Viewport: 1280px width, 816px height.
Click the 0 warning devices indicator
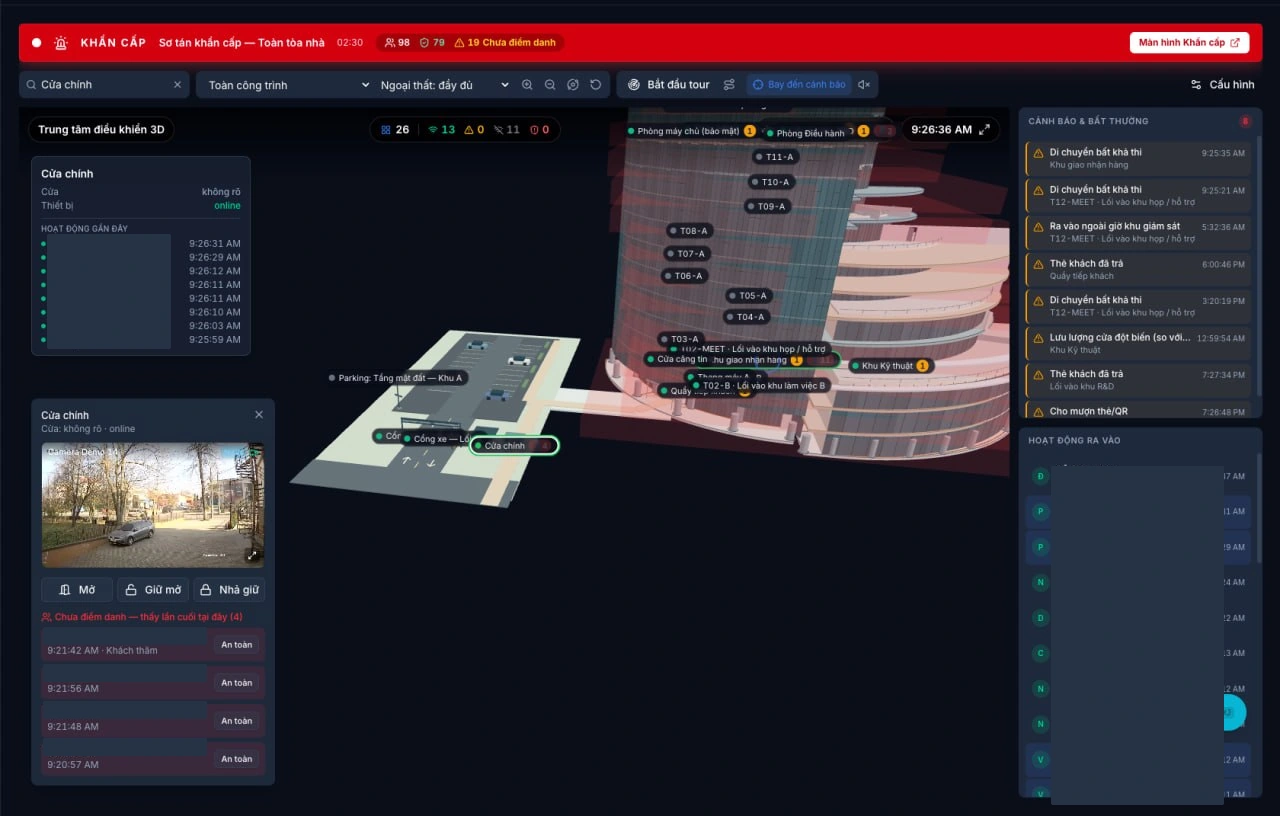coord(474,130)
